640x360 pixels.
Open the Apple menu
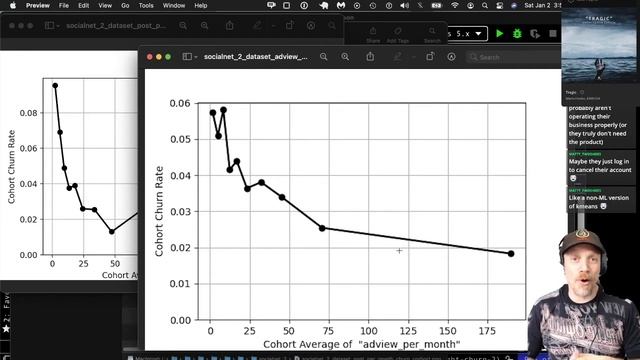13,6
